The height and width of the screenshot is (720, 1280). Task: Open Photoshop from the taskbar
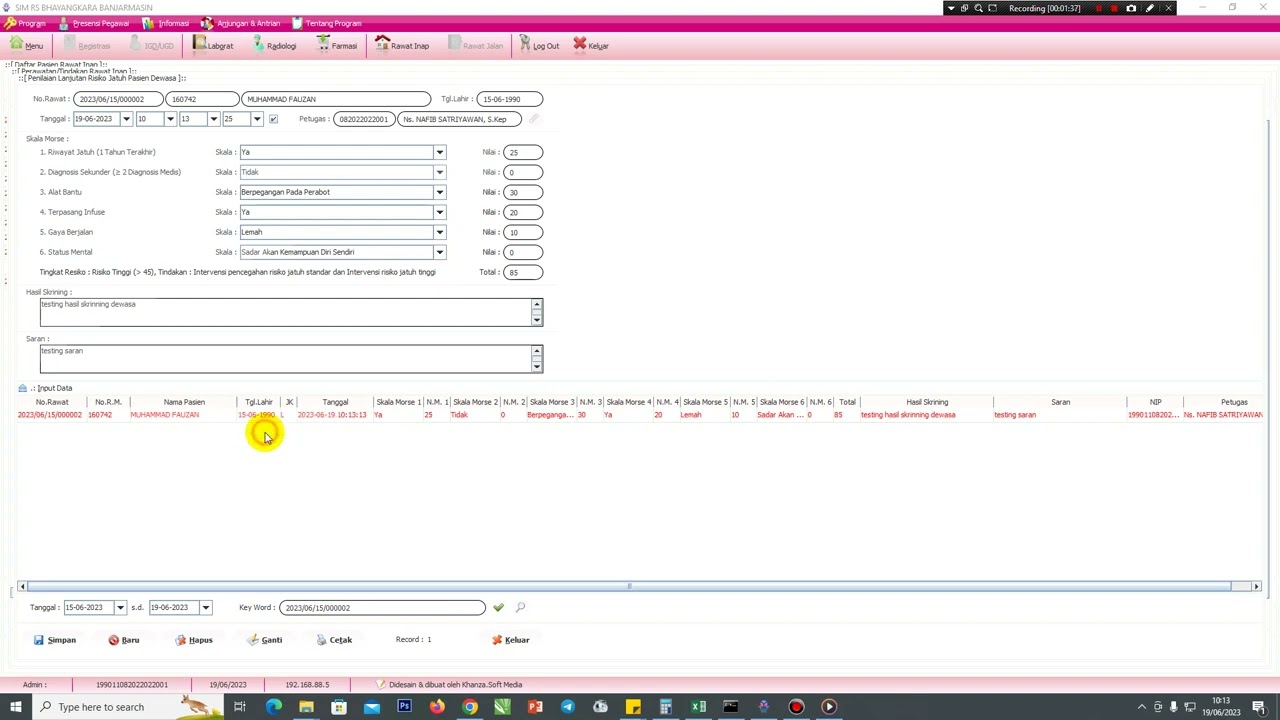coord(404,707)
